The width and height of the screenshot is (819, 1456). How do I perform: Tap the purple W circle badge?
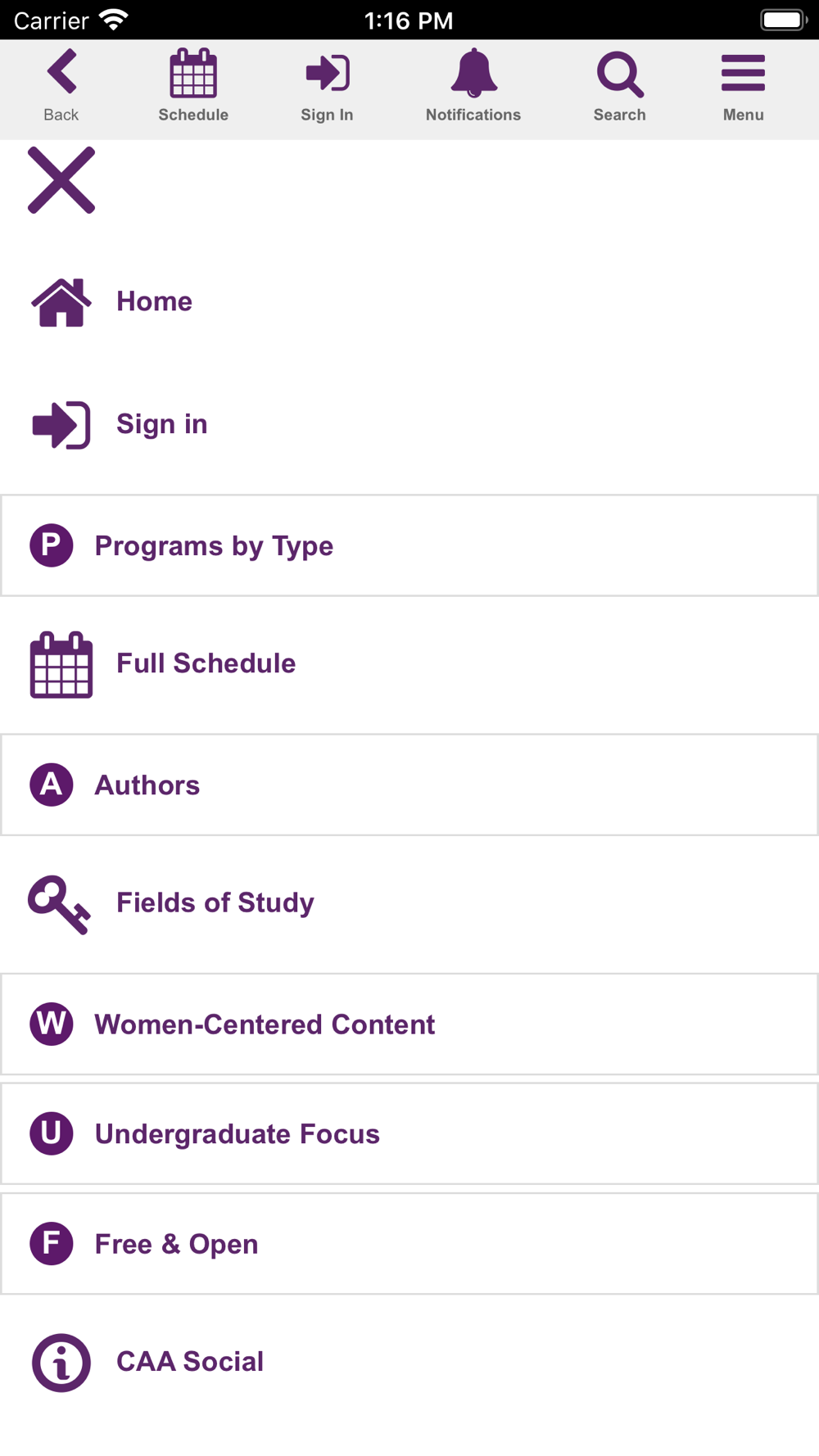click(52, 1024)
